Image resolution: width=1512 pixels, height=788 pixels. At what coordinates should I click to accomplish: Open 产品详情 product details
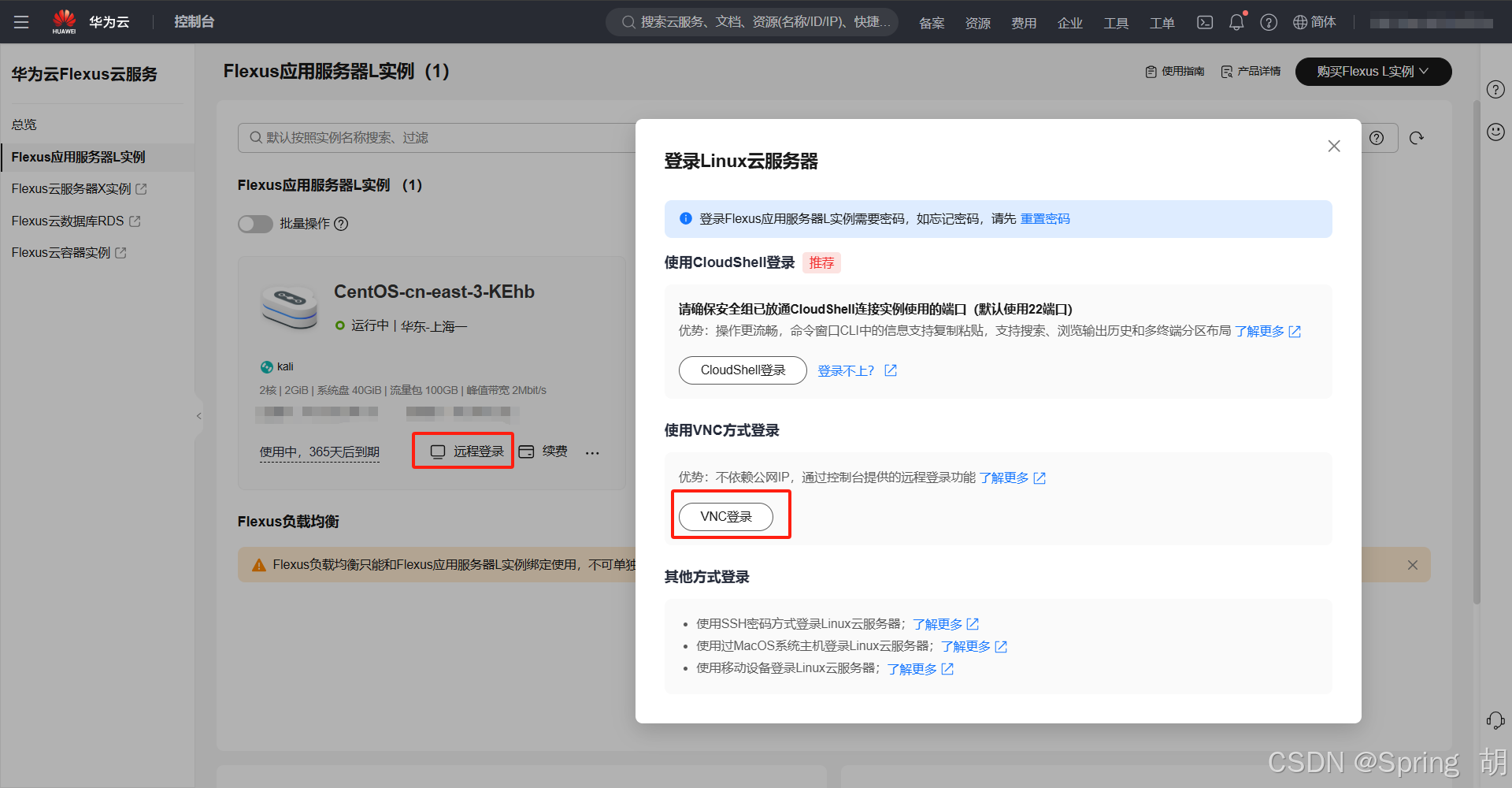click(x=1251, y=72)
